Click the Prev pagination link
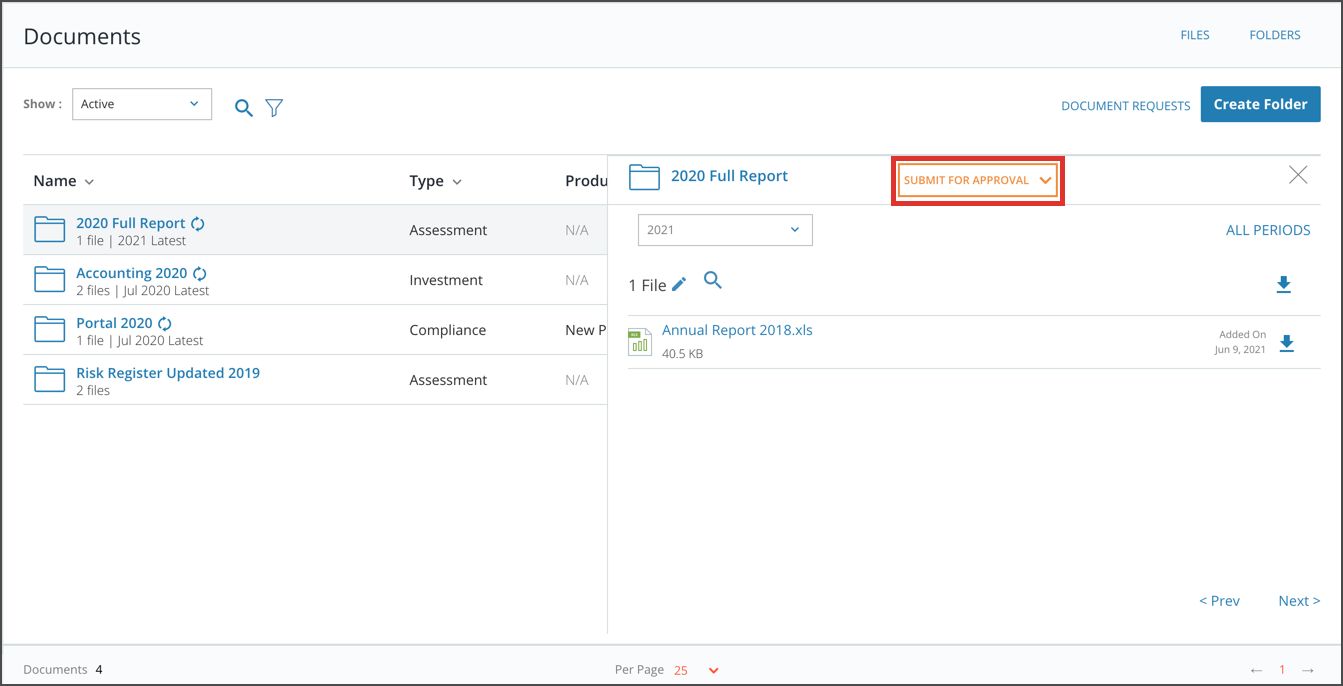The height and width of the screenshot is (686, 1343). 1219,601
